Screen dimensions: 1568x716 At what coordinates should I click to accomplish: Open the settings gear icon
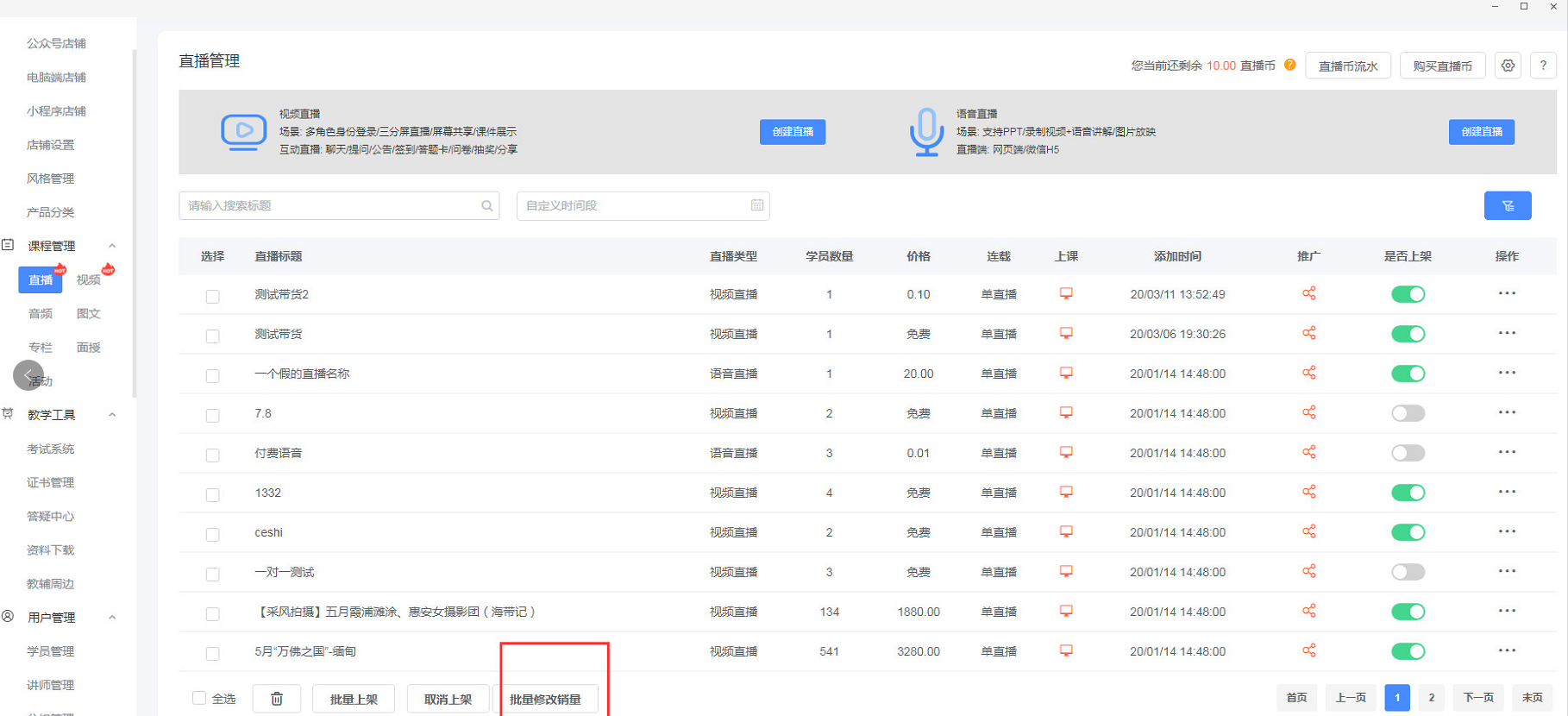click(1508, 66)
